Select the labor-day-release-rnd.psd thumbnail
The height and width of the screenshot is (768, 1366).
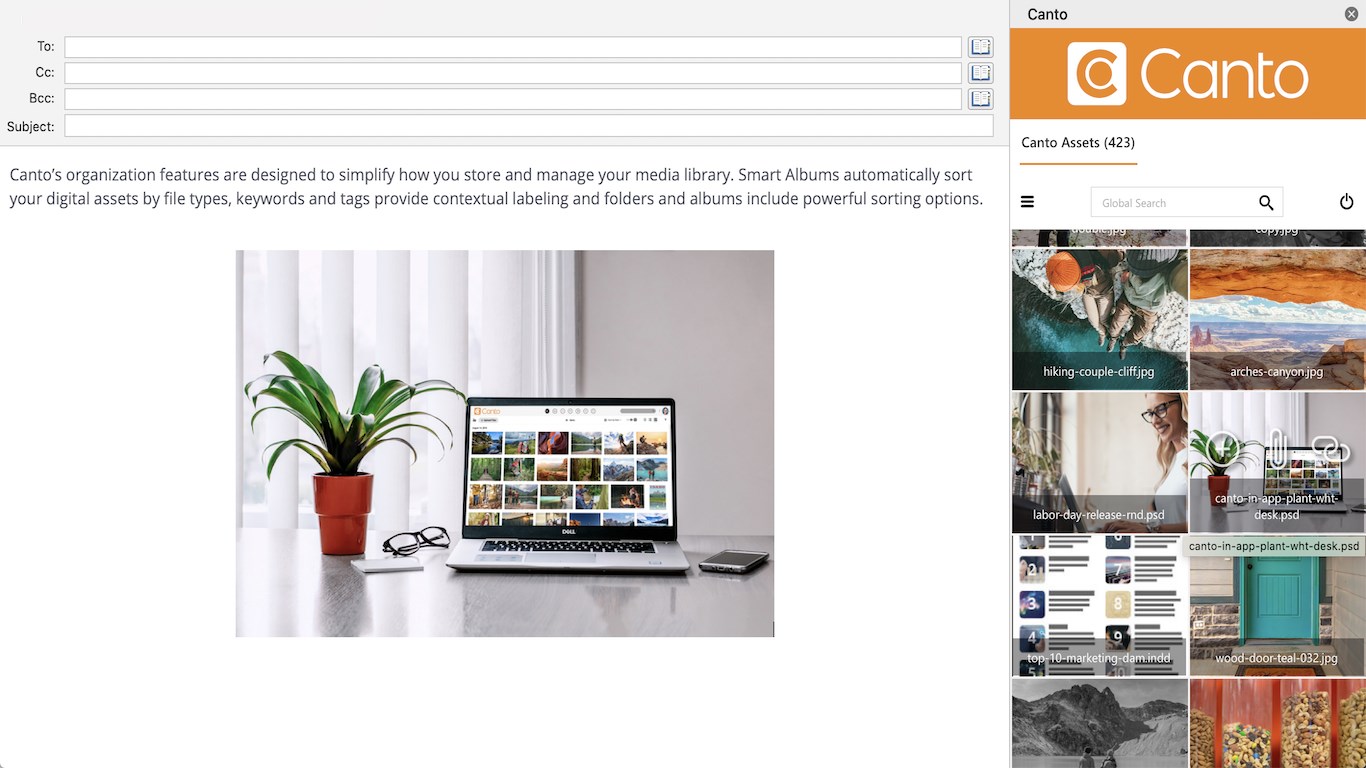point(1100,462)
